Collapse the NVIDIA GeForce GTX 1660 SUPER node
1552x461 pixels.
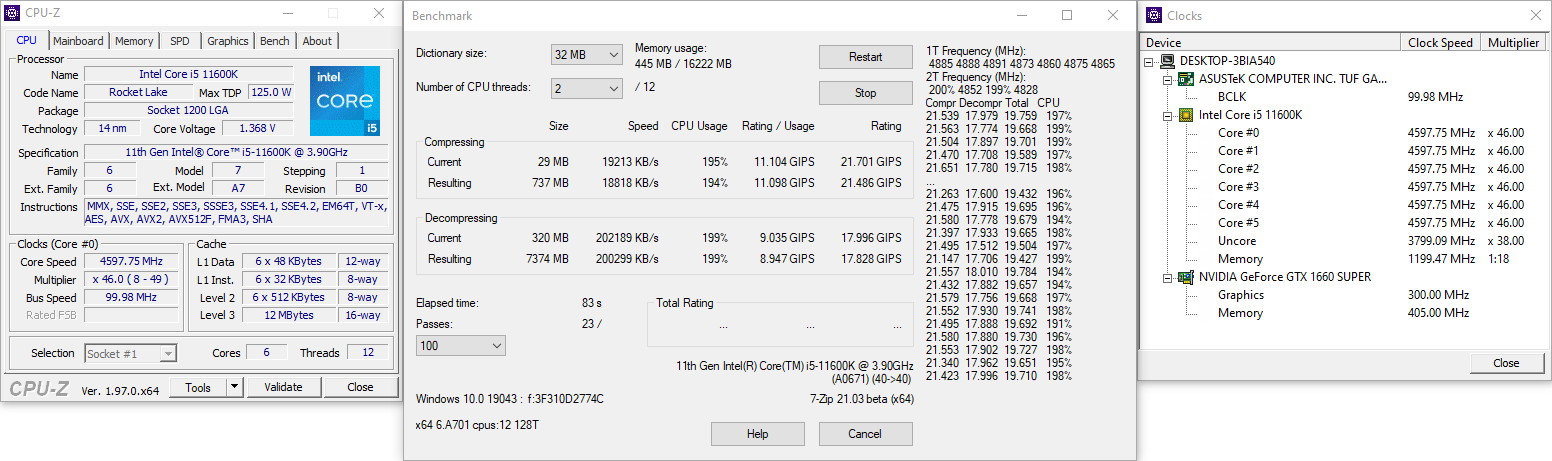[1167, 277]
